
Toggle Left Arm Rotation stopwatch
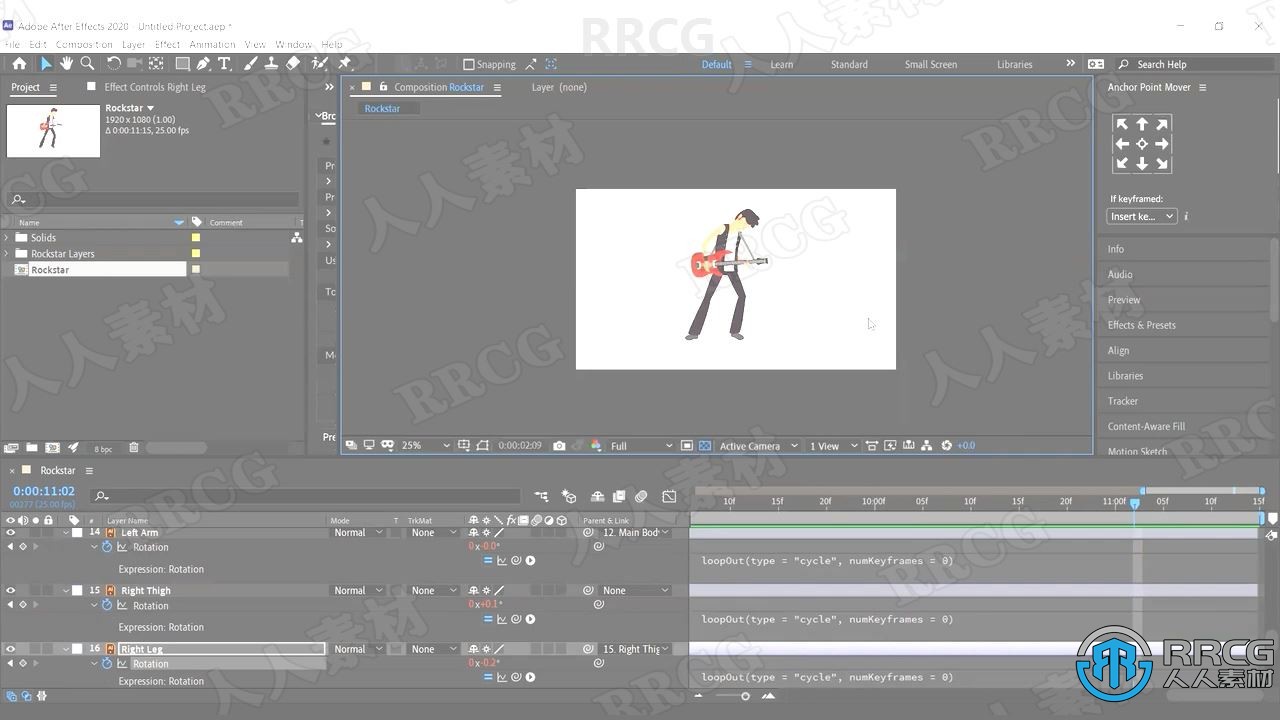(107, 547)
